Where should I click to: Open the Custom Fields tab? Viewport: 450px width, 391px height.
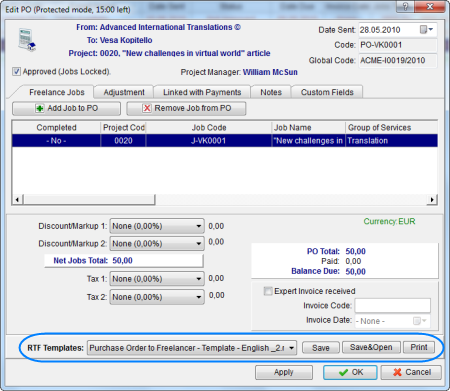[327, 92]
